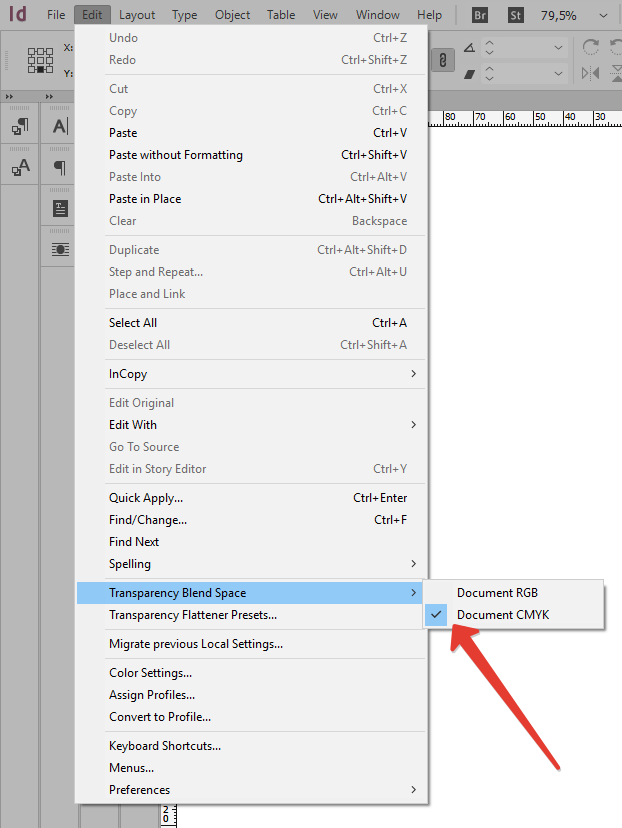622x828 pixels.
Task: Click the flip horizontal icon
Action: click(590, 73)
